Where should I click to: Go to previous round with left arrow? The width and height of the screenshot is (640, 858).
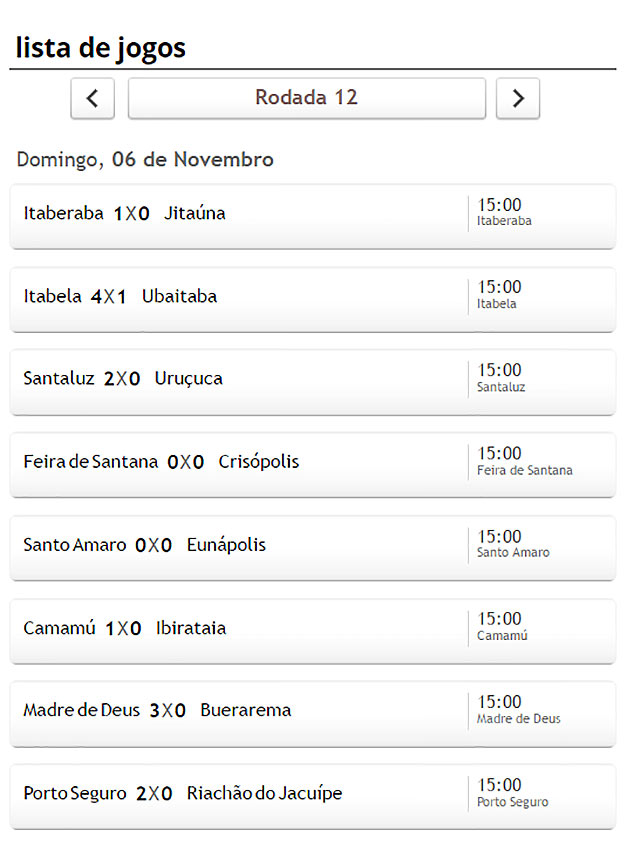(92, 98)
